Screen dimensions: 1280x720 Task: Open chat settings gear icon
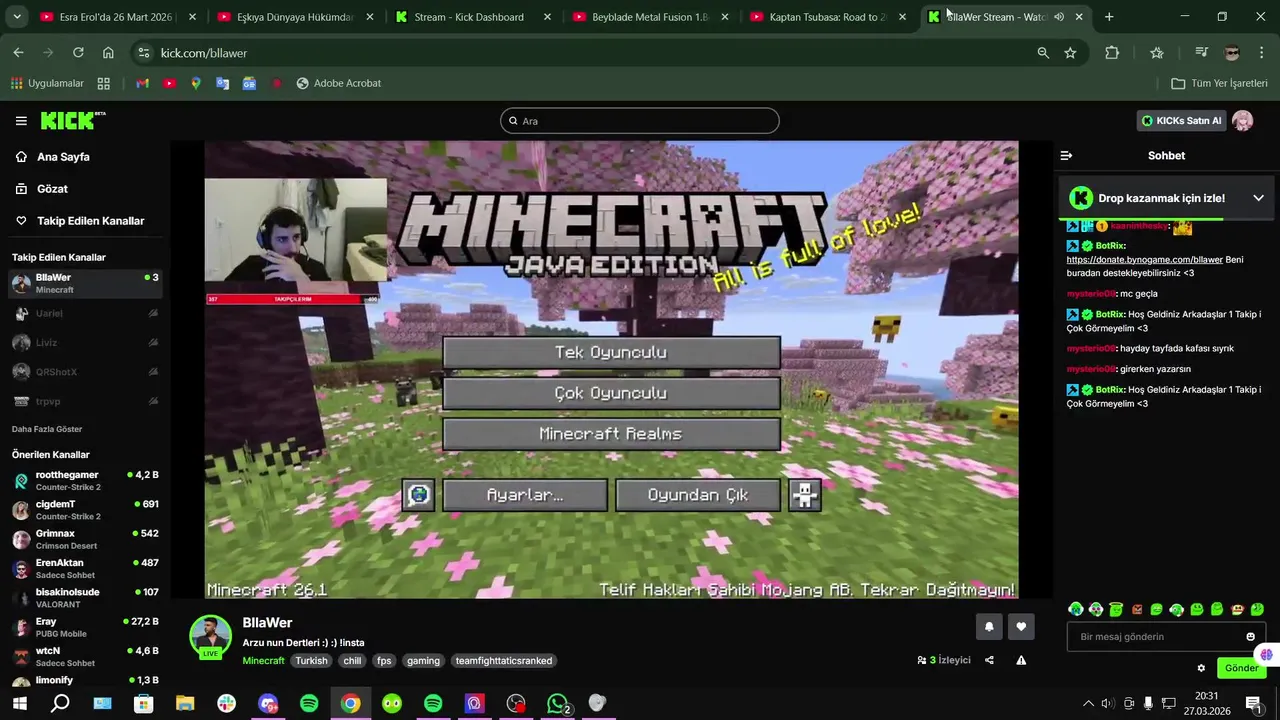point(1201,668)
